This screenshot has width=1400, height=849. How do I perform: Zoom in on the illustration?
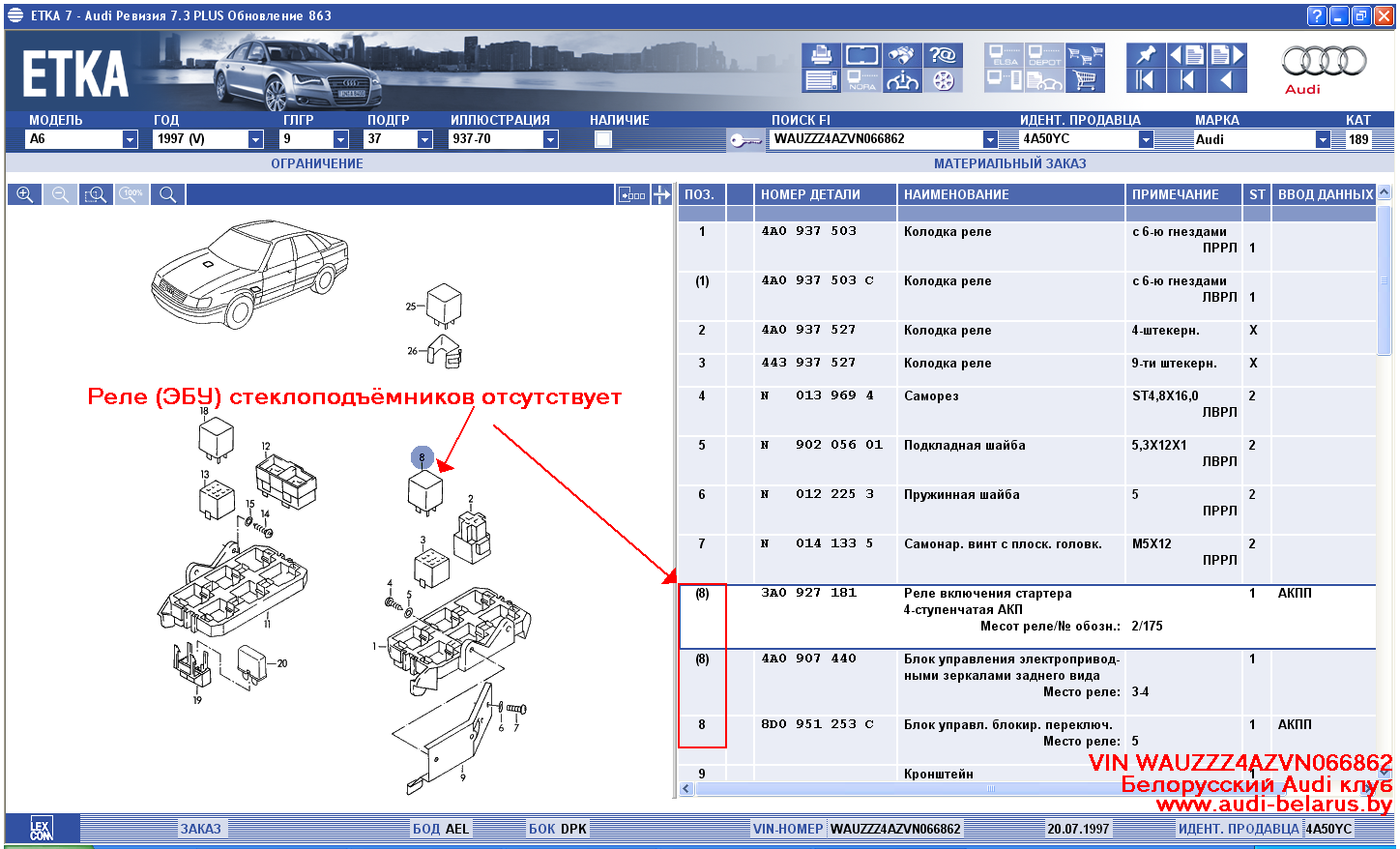pos(24,194)
